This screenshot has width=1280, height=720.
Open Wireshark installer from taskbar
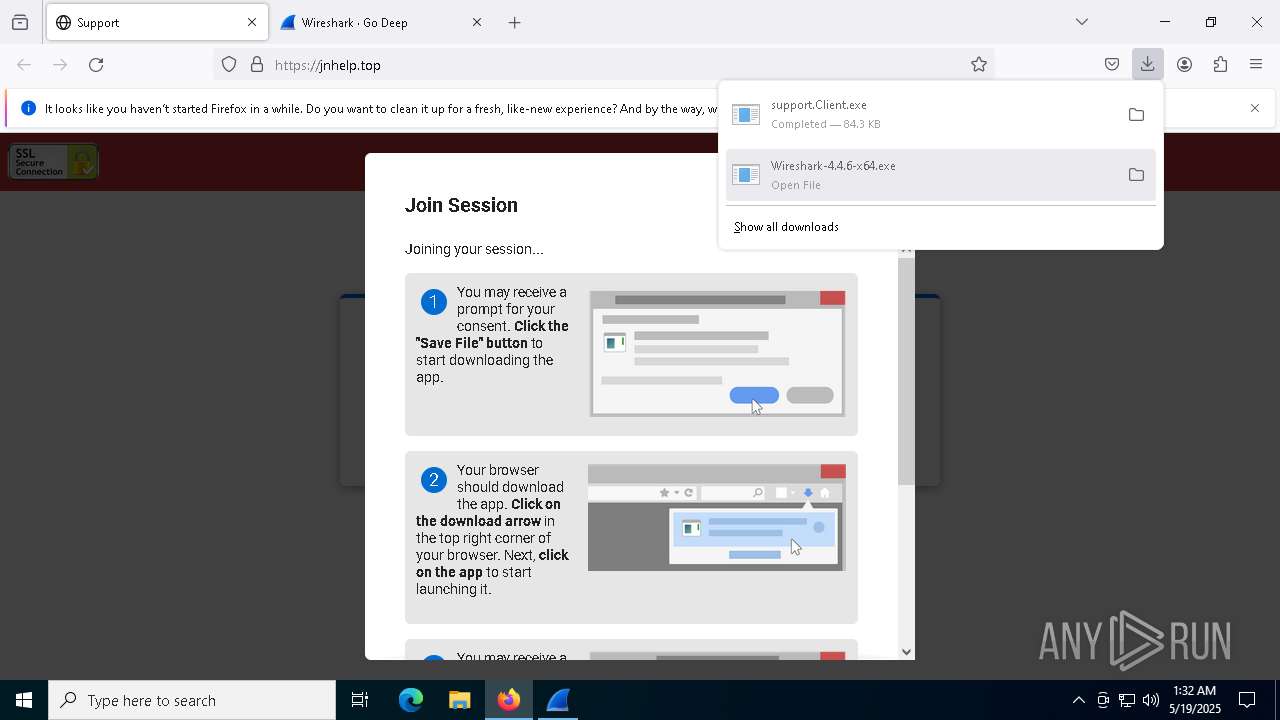click(x=558, y=700)
